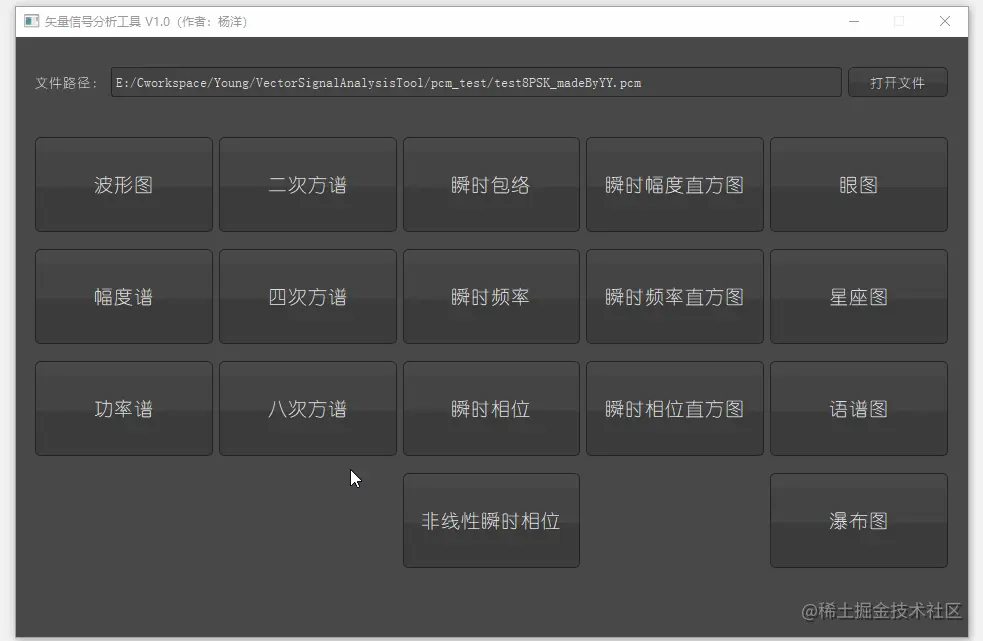The image size is (983, 641).
Task: Open the 四次方谱 fourth-power spectrum
Action: (307, 296)
